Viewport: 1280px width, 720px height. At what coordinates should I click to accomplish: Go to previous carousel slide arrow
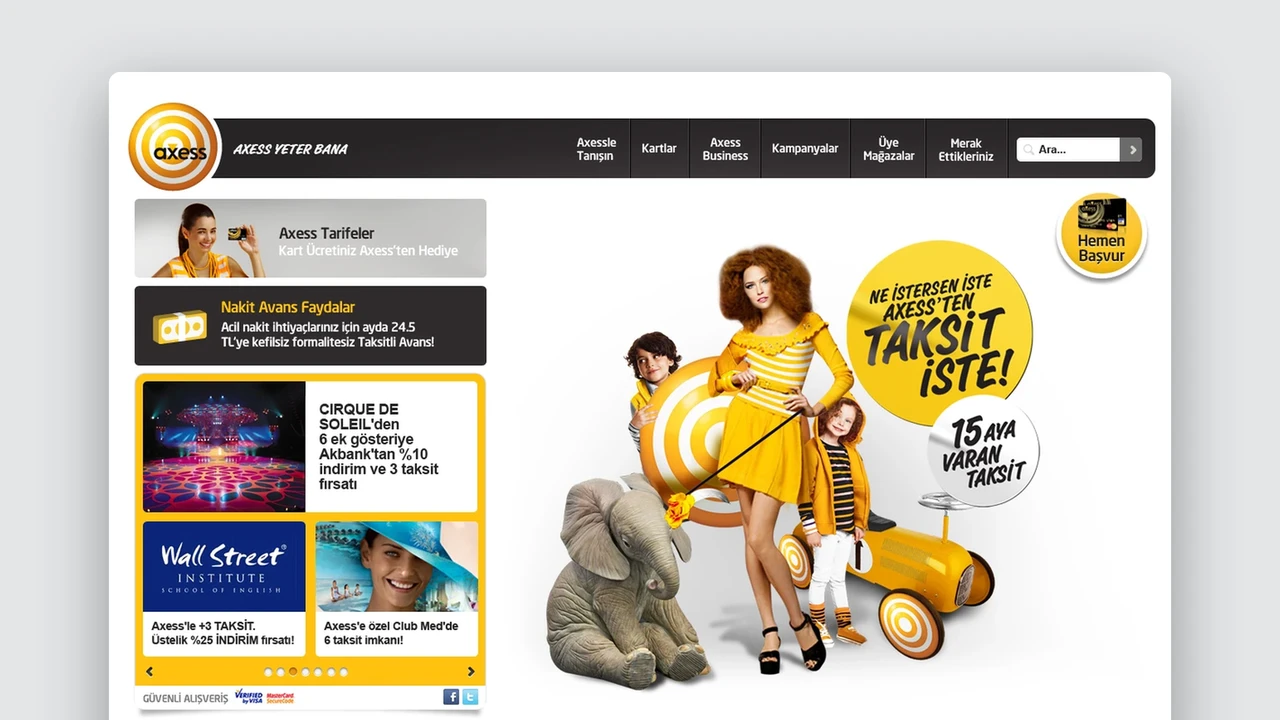point(150,672)
